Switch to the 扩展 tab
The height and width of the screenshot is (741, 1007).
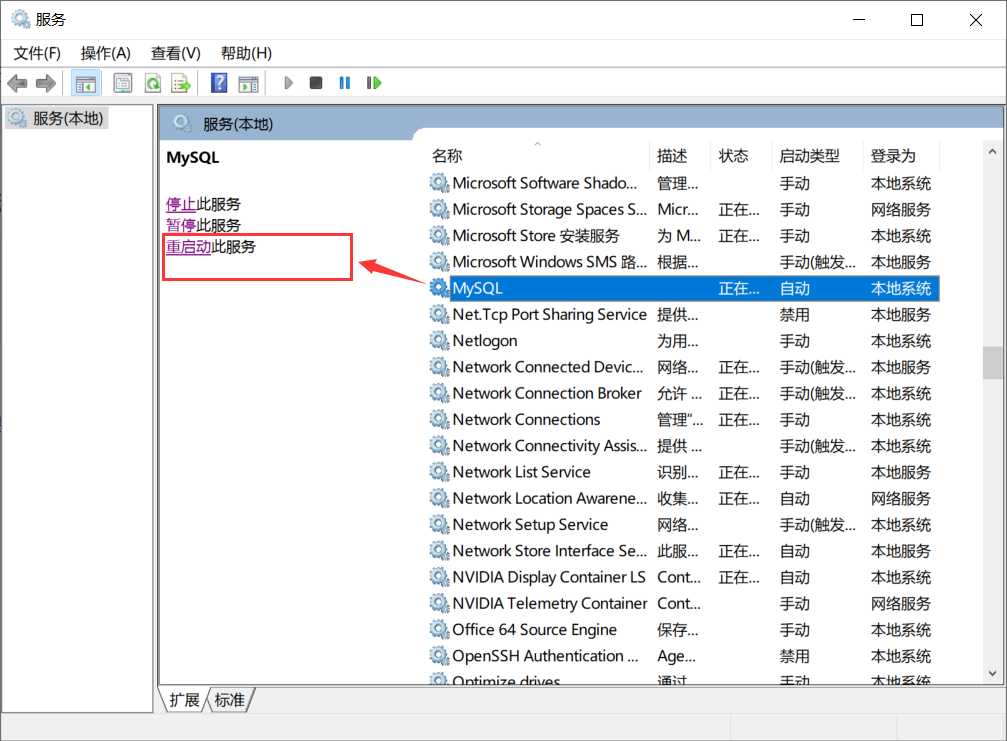184,700
